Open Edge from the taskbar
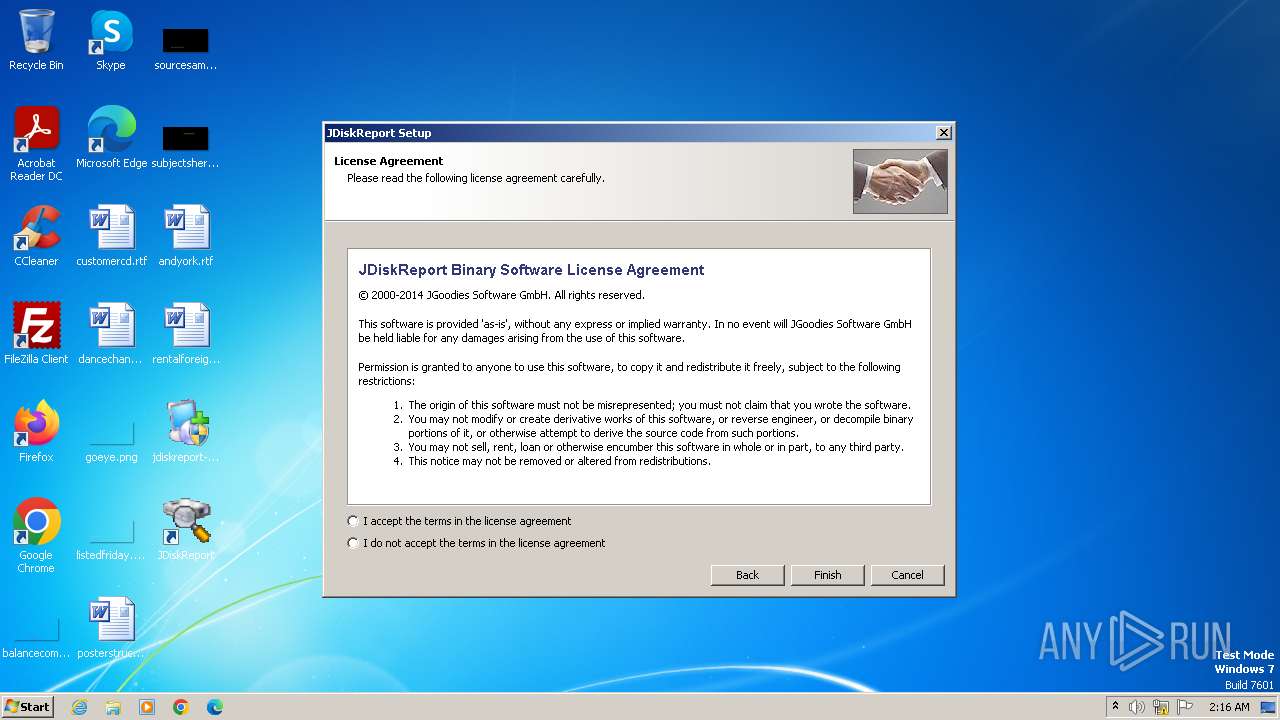 pos(215,707)
